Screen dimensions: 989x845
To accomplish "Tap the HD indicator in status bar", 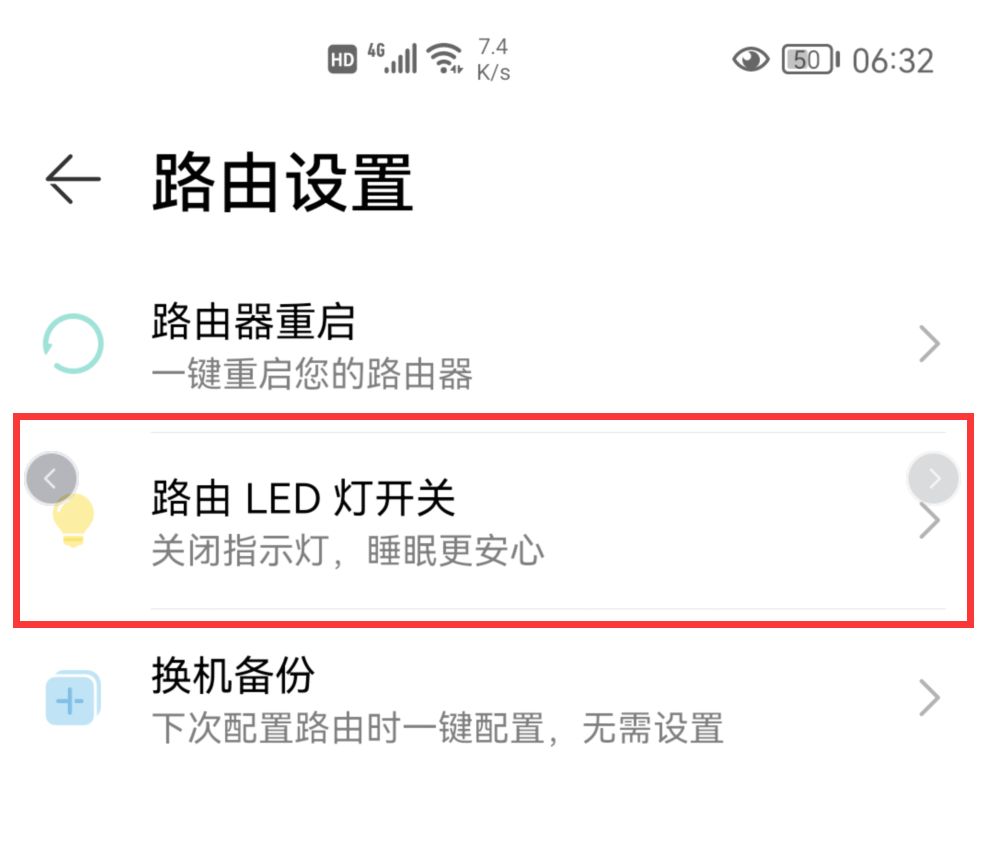I will point(342,60).
